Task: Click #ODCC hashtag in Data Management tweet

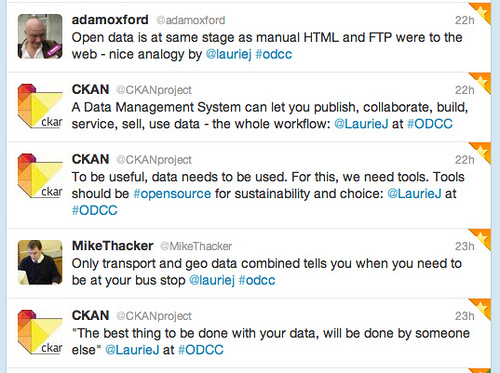Action: [x=430, y=124]
